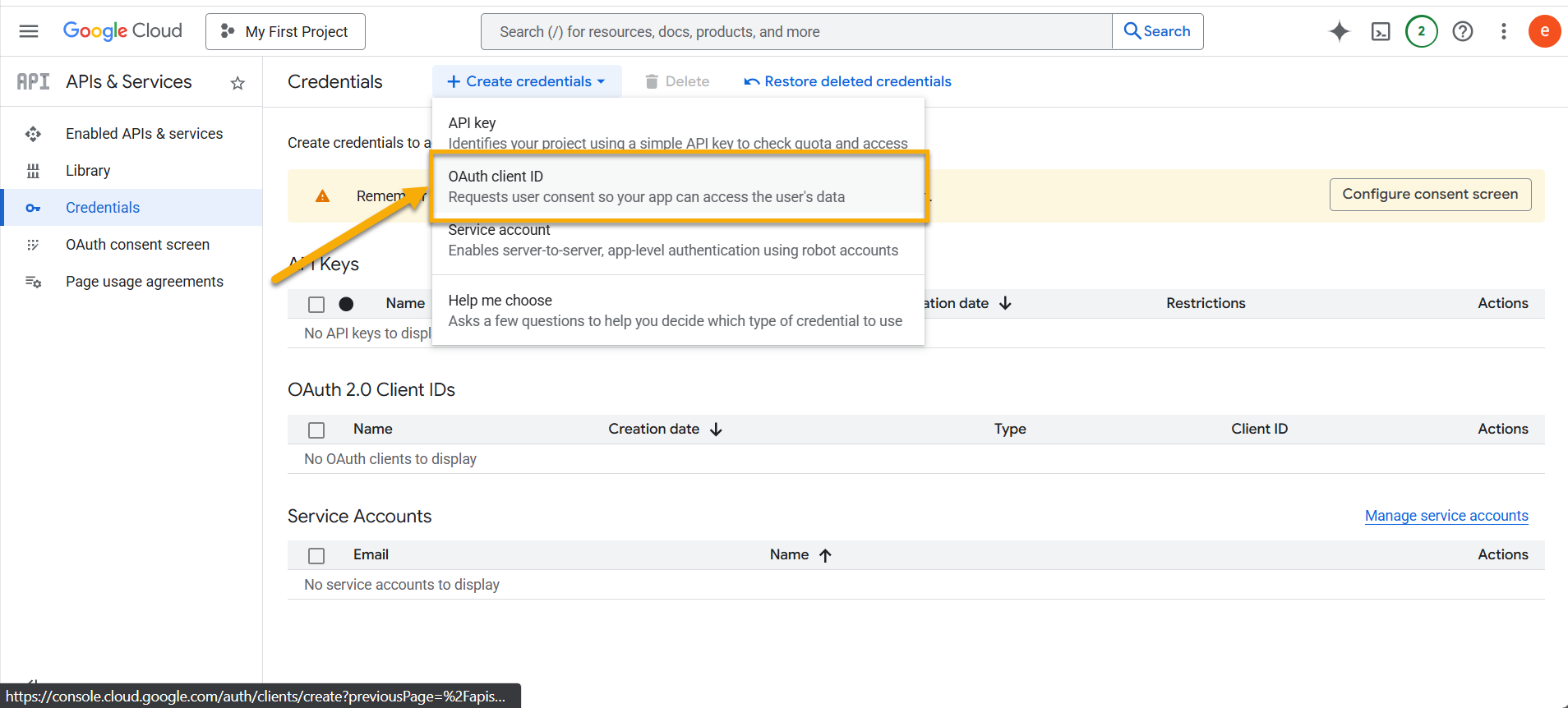Open the main navigation hamburger menu
Screen dimensions: 1568x708
pos(29,31)
